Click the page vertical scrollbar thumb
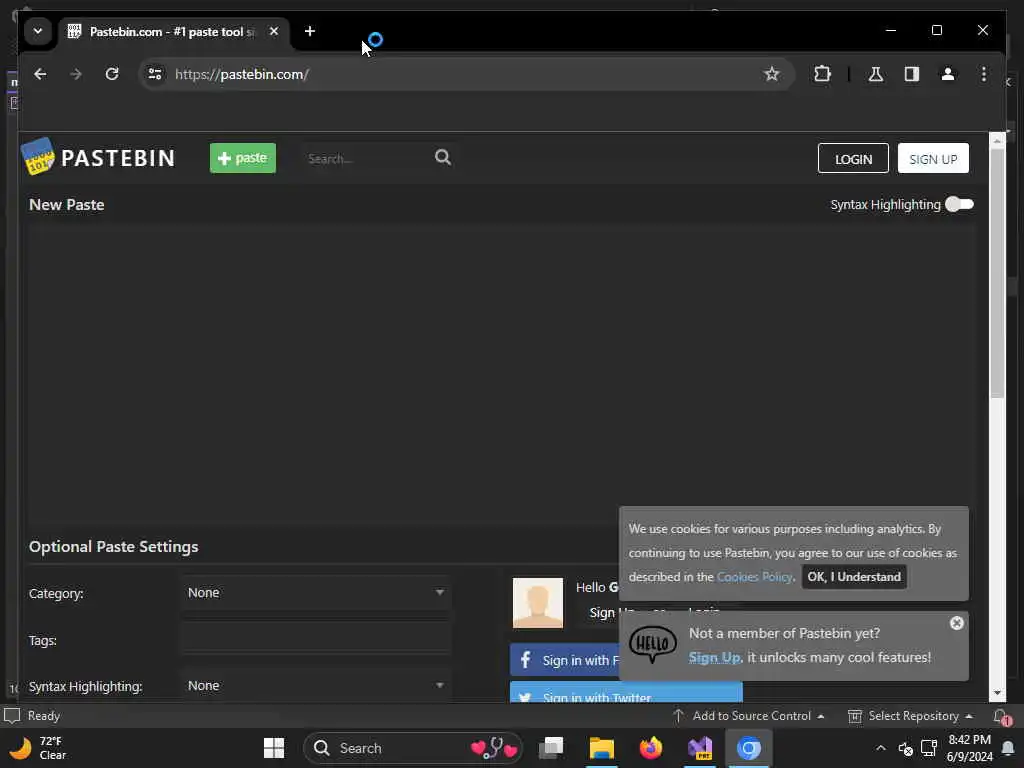 click(997, 273)
